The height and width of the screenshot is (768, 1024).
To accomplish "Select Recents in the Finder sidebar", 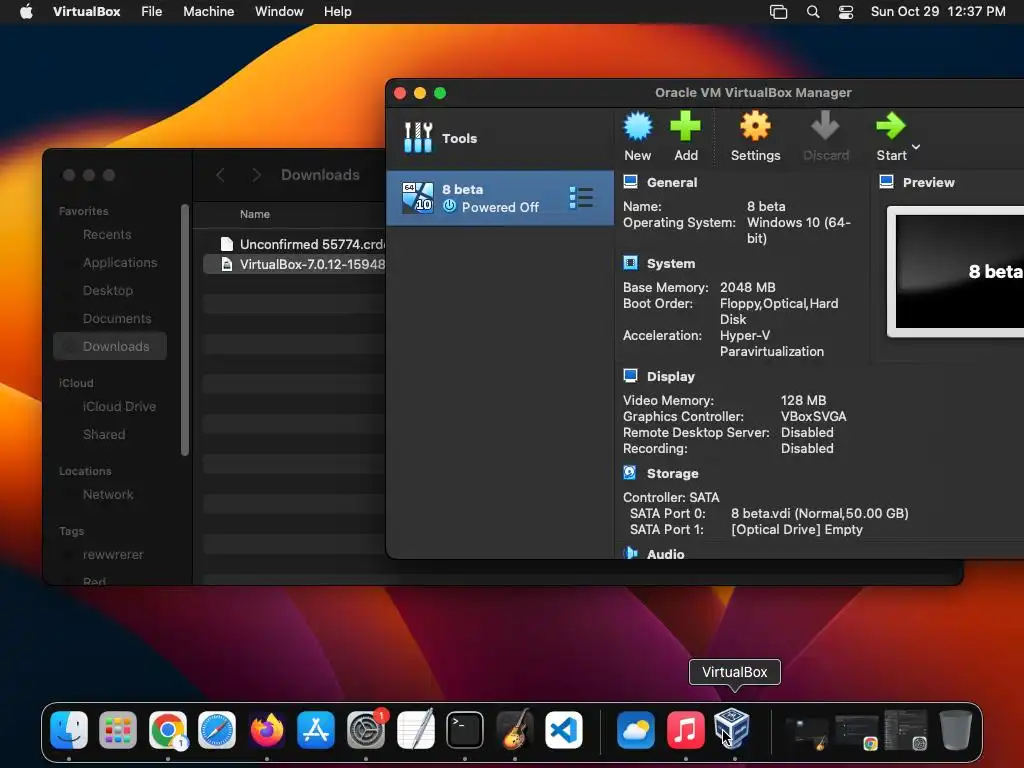I will coord(107,234).
